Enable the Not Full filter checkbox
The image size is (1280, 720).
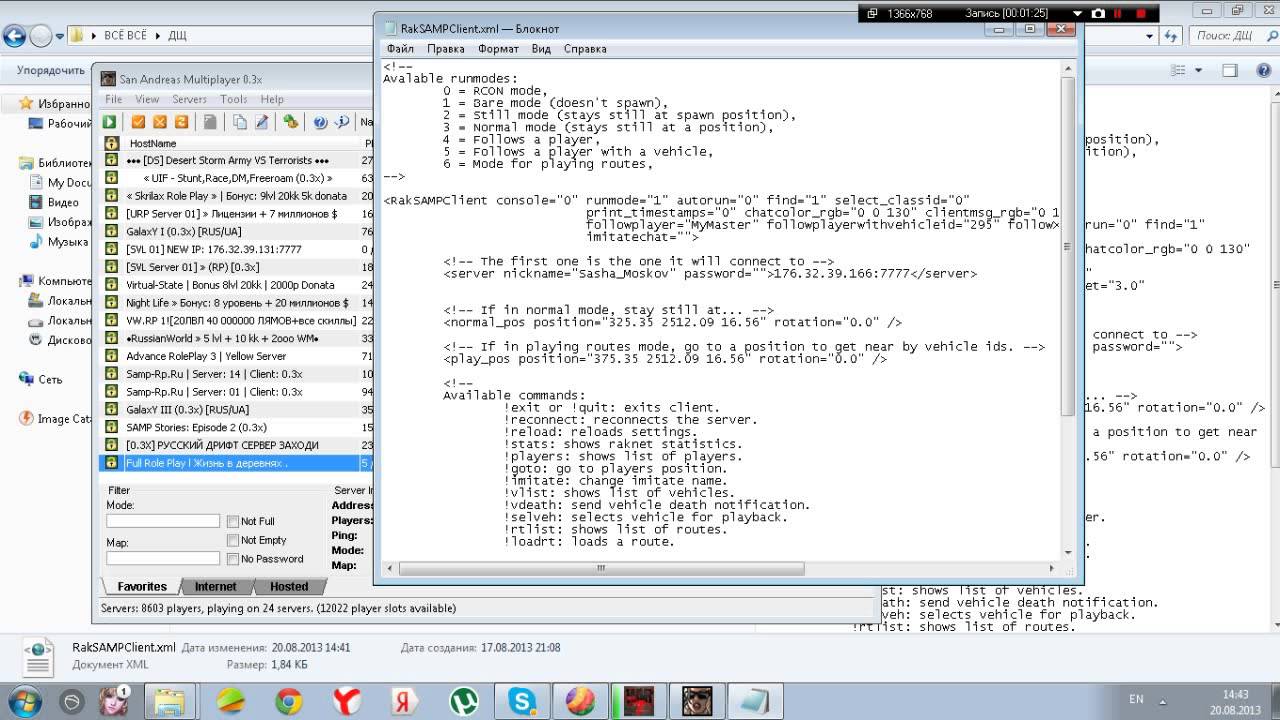click(233, 521)
